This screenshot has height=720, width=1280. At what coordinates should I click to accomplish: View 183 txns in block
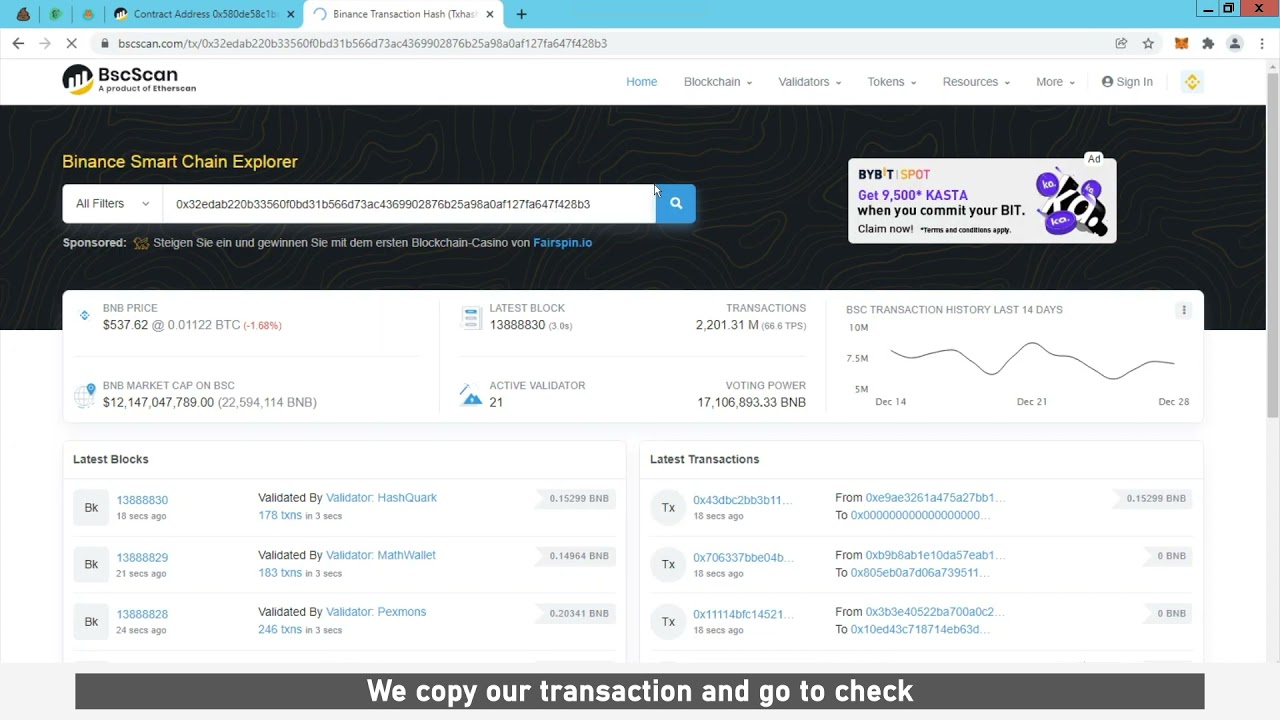[x=280, y=573]
